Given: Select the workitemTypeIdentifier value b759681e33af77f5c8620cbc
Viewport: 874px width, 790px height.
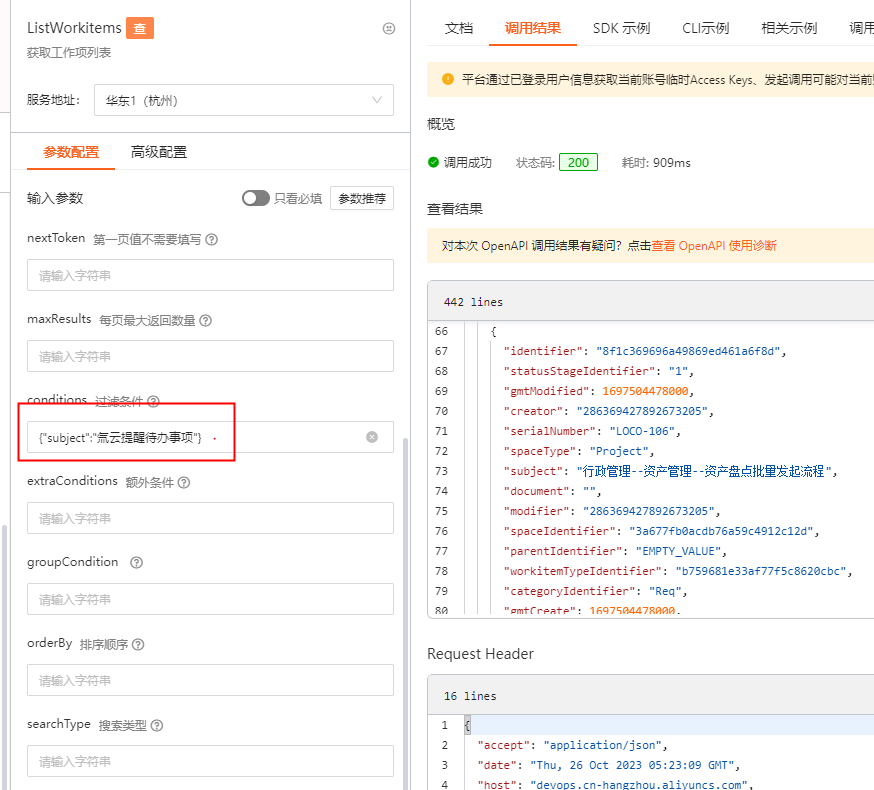Looking at the screenshot, I should tap(761, 571).
